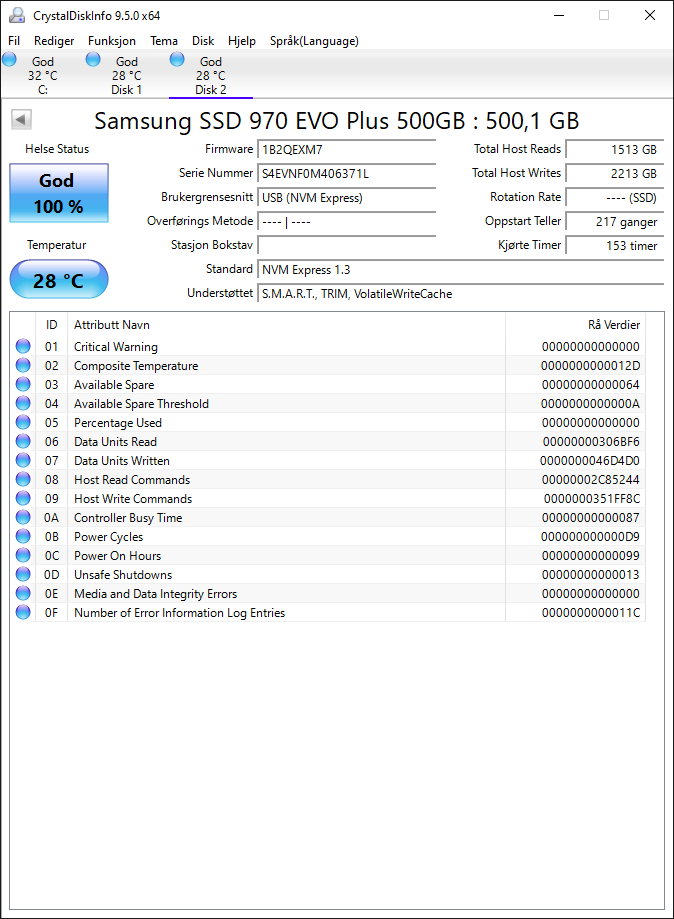The image size is (674, 919).
Task: Click the USB (NVM Express) interface field
Action: pos(346,198)
